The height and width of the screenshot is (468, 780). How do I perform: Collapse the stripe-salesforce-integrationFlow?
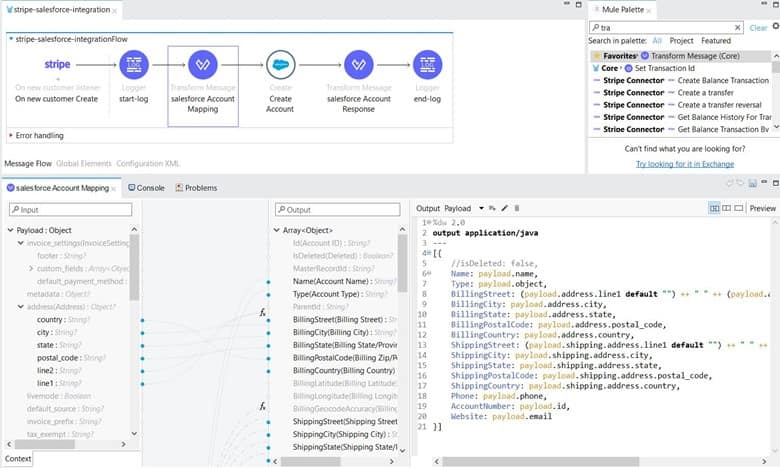(x=11, y=39)
